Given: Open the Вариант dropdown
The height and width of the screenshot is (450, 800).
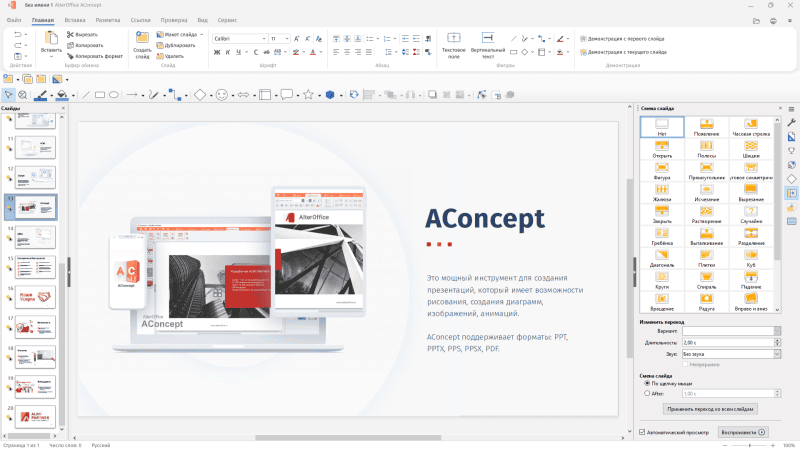Looking at the screenshot, I should click(x=777, y=331).
